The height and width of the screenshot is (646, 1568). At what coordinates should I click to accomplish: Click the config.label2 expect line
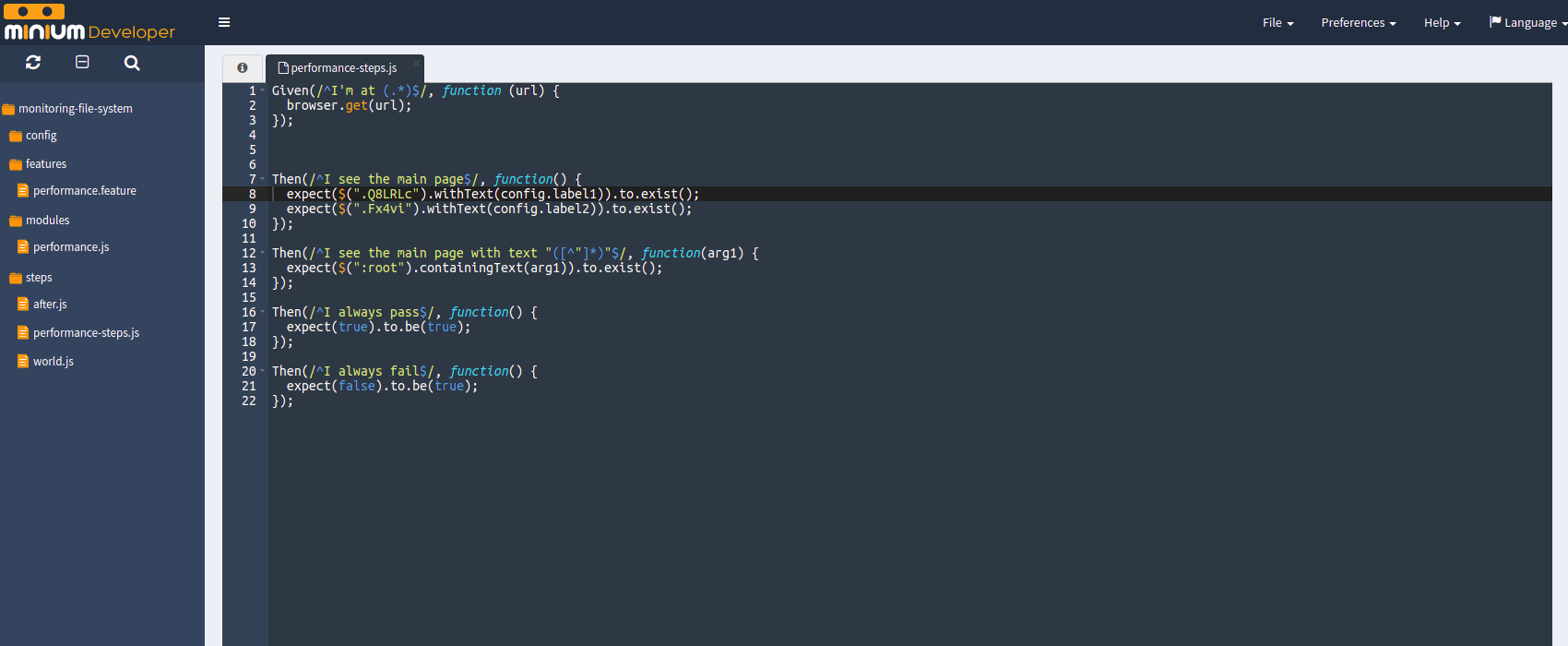pos(489,209)
